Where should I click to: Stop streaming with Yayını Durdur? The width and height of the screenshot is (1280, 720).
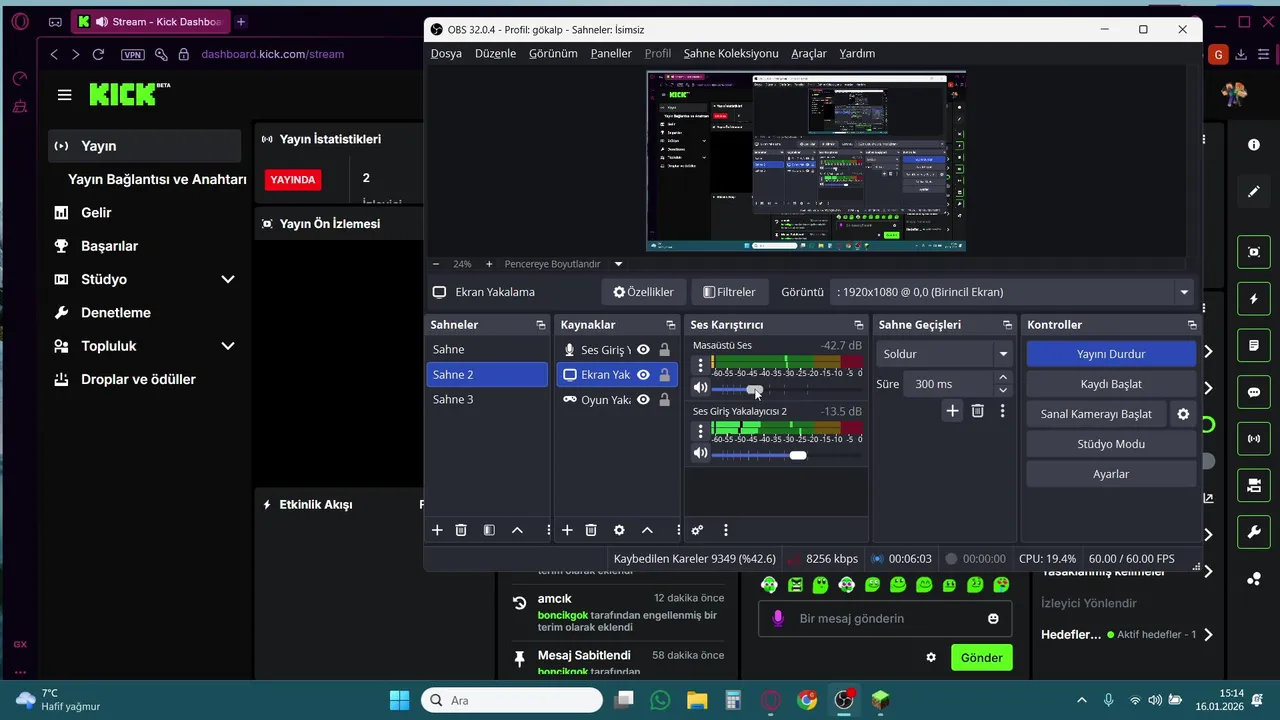[1111, 354]
